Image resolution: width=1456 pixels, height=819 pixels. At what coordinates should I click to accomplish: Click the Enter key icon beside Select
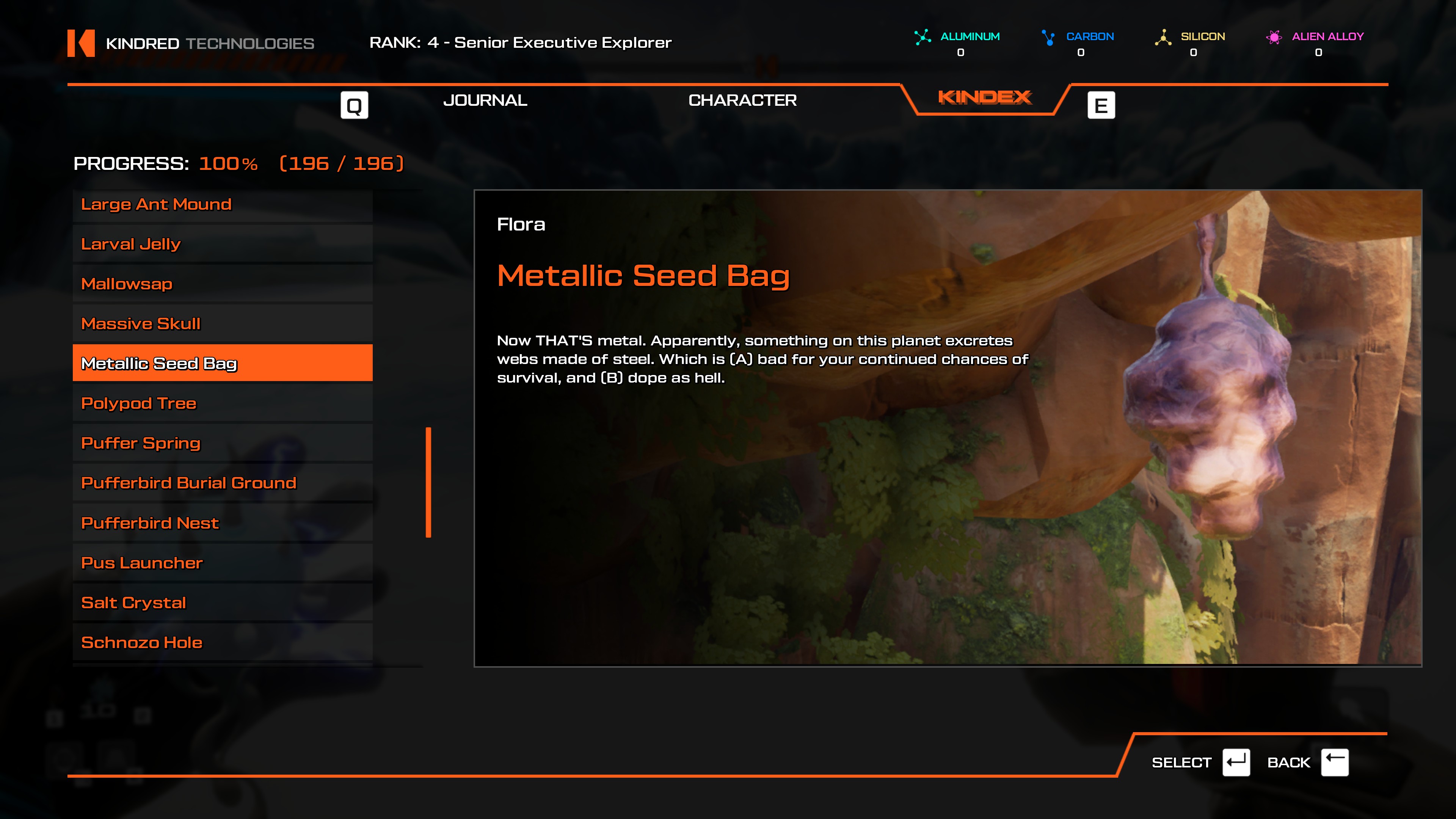pyautogui.click(x=1236, y=763)
